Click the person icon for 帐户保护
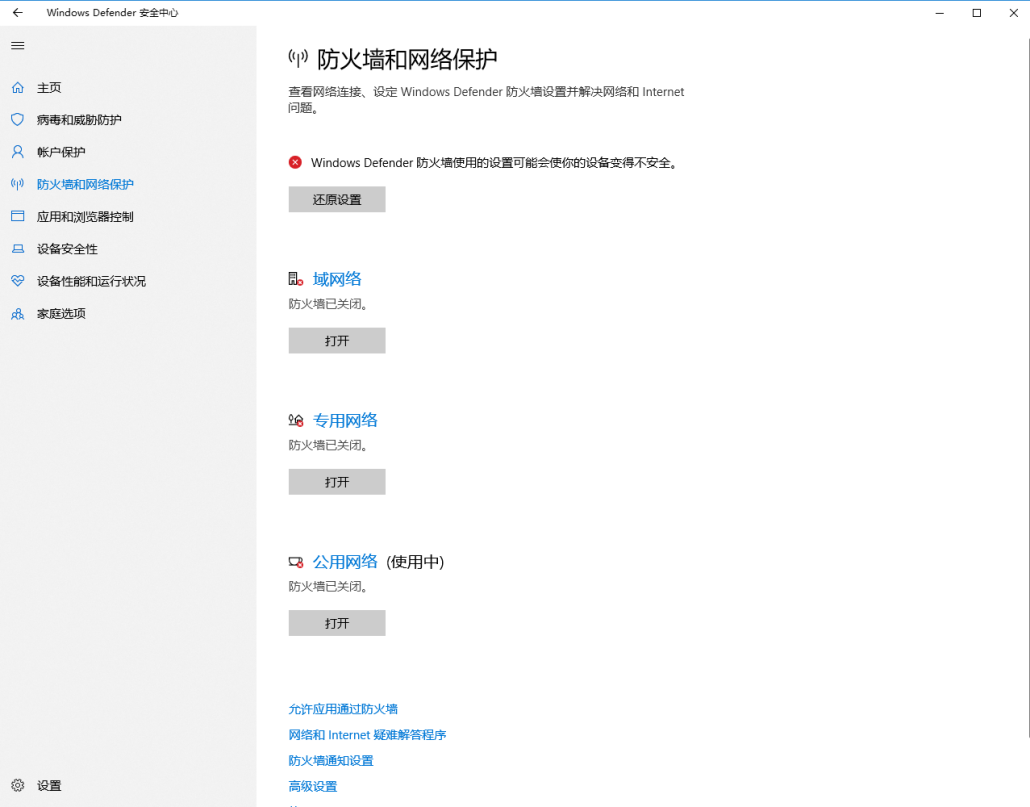Screen dimensions: 1030x807 18,152
